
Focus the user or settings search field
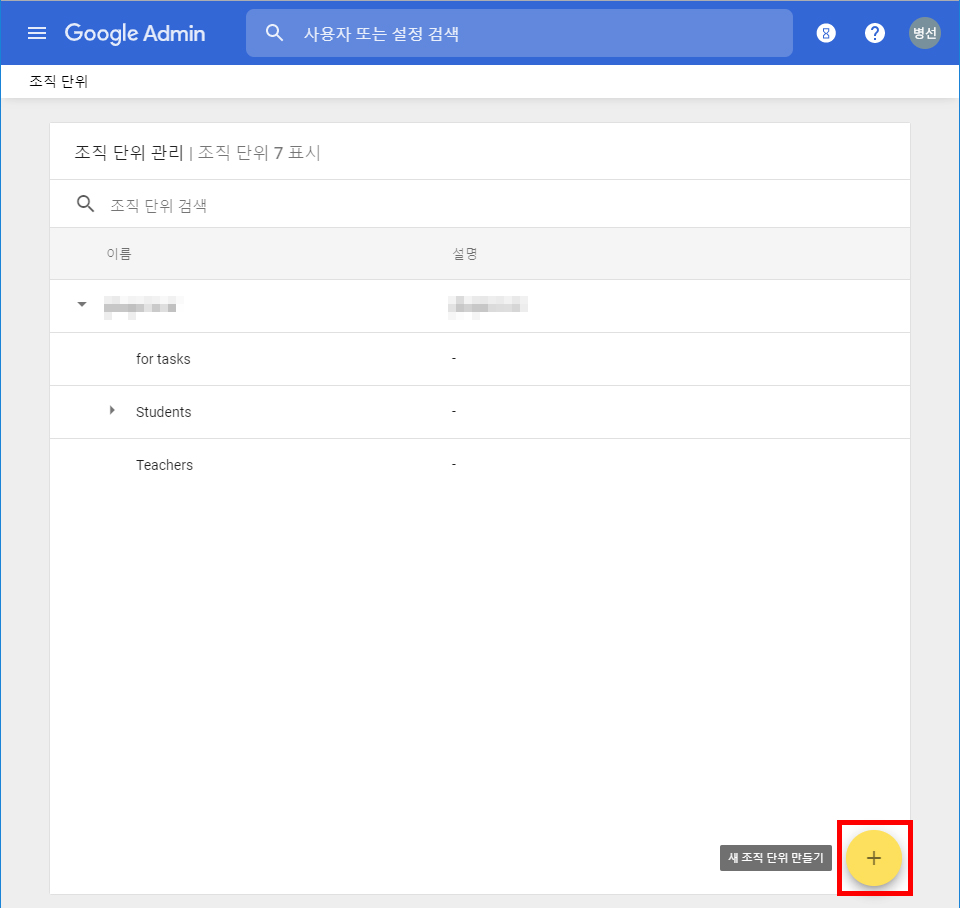click(x=519, y=33)
